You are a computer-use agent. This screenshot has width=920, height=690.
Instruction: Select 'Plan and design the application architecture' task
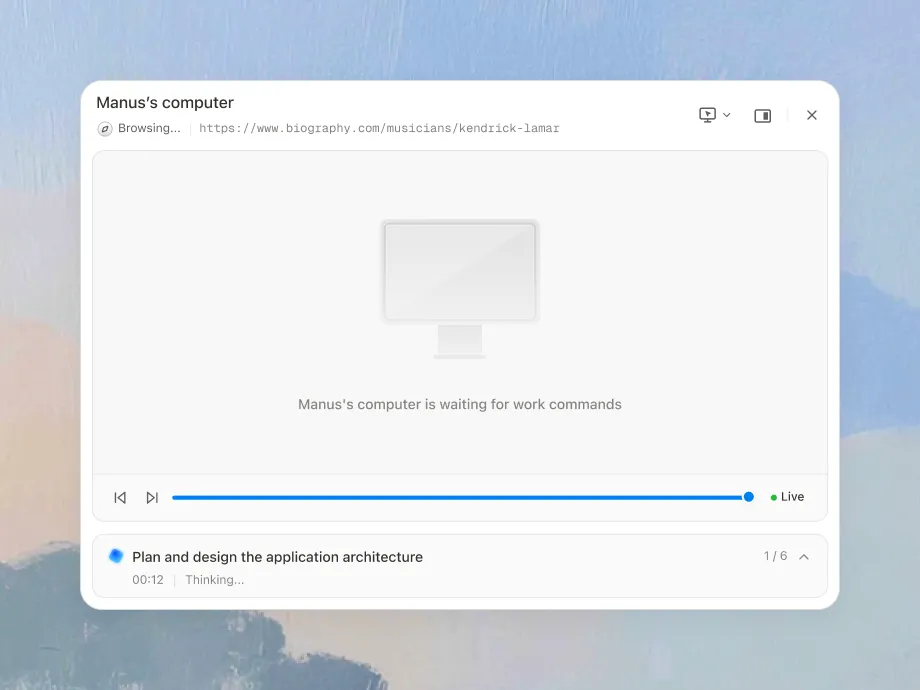coord(277,557)
